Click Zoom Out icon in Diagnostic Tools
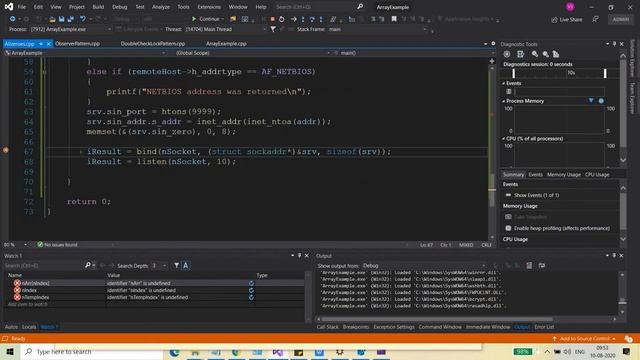 [545, 54]
